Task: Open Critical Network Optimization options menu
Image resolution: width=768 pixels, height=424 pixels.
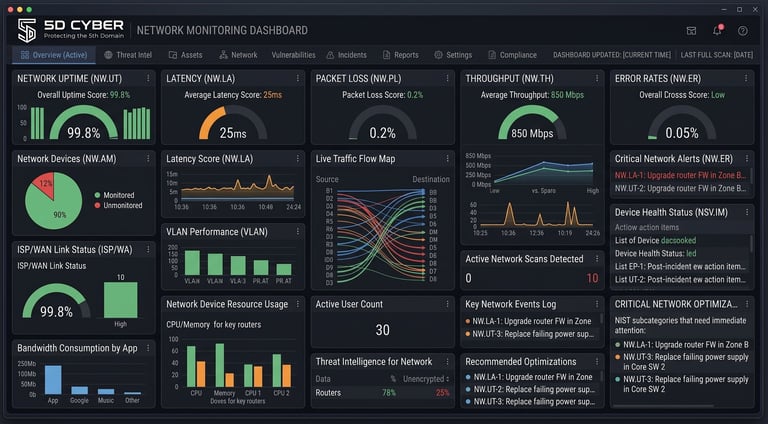Action: tap(747, 304)
